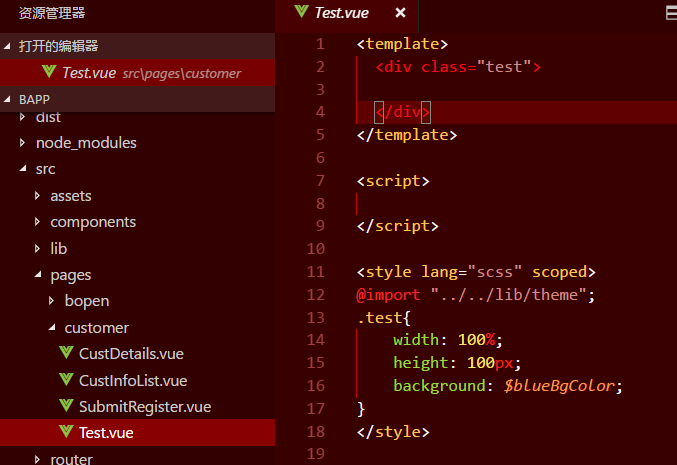Click the closing </script> tag
This screenshot has height=465, width=677.
click(x=398, y=227)
